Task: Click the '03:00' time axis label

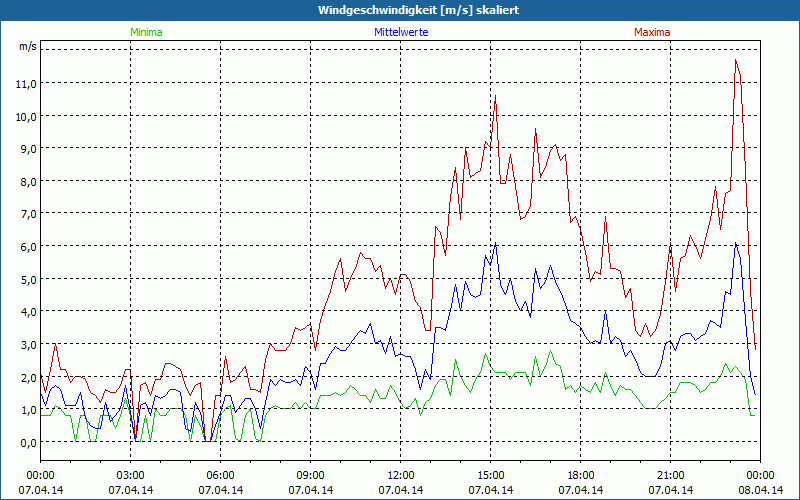Action: click(131, 476)
